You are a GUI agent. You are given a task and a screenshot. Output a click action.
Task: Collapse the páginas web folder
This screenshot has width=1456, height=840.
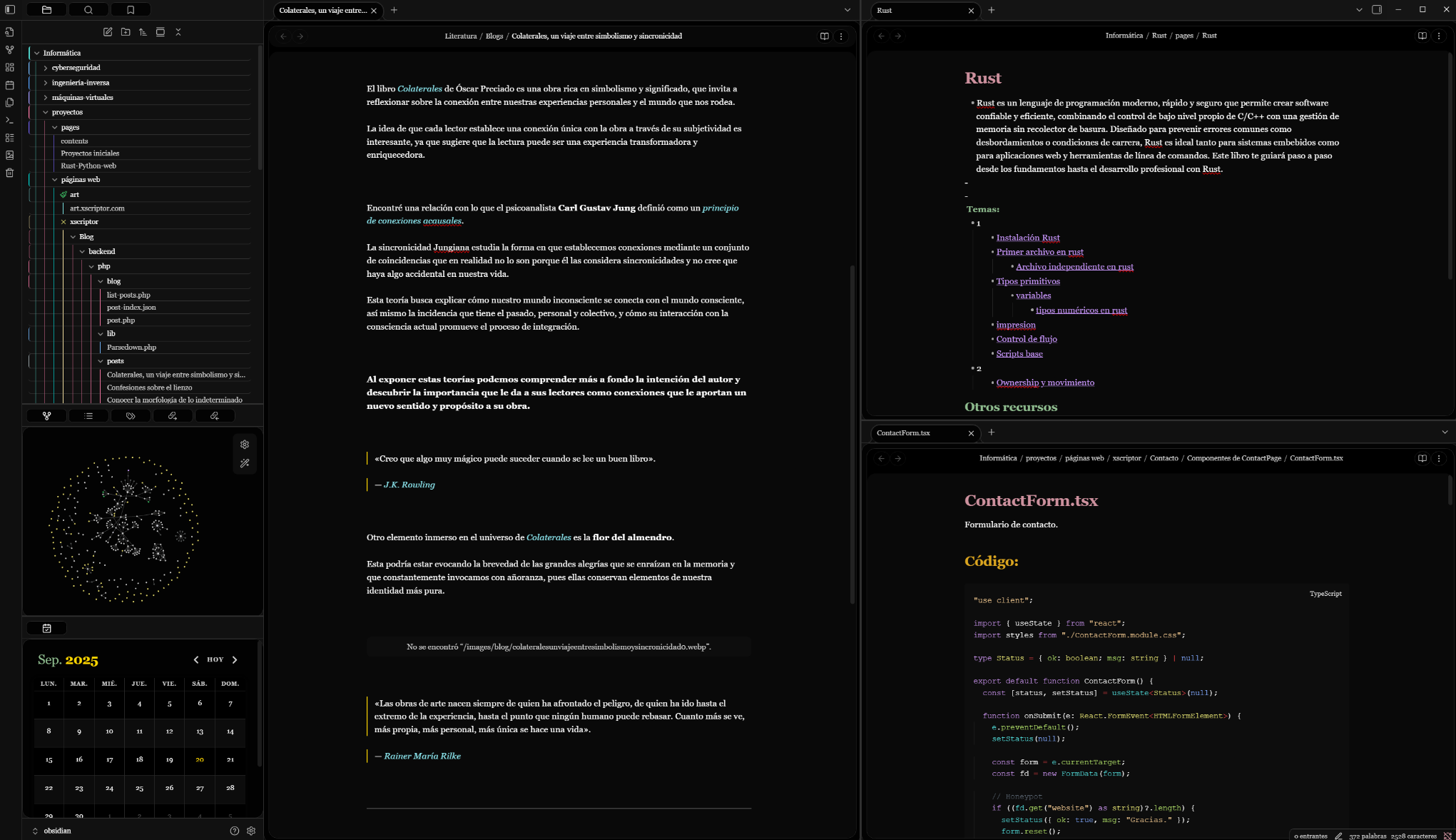(x=55, y=179)
